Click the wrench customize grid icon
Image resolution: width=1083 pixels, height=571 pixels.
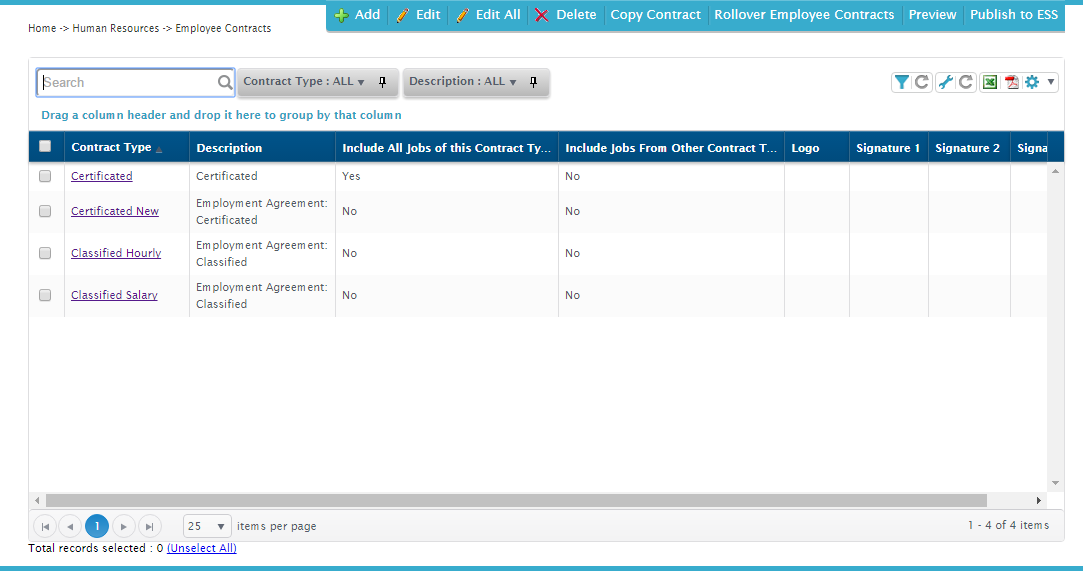click(x=945, y=83)
